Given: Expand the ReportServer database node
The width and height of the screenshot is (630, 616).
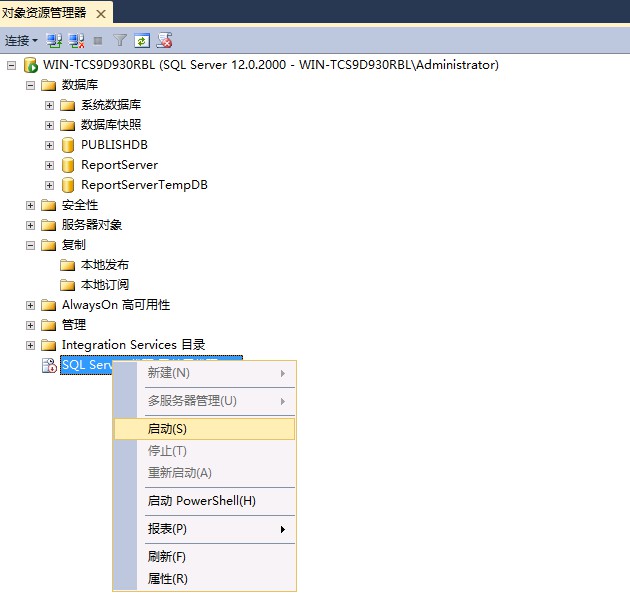Looking at the screenshot, I should pyautogui.click(x=49, y=165).
